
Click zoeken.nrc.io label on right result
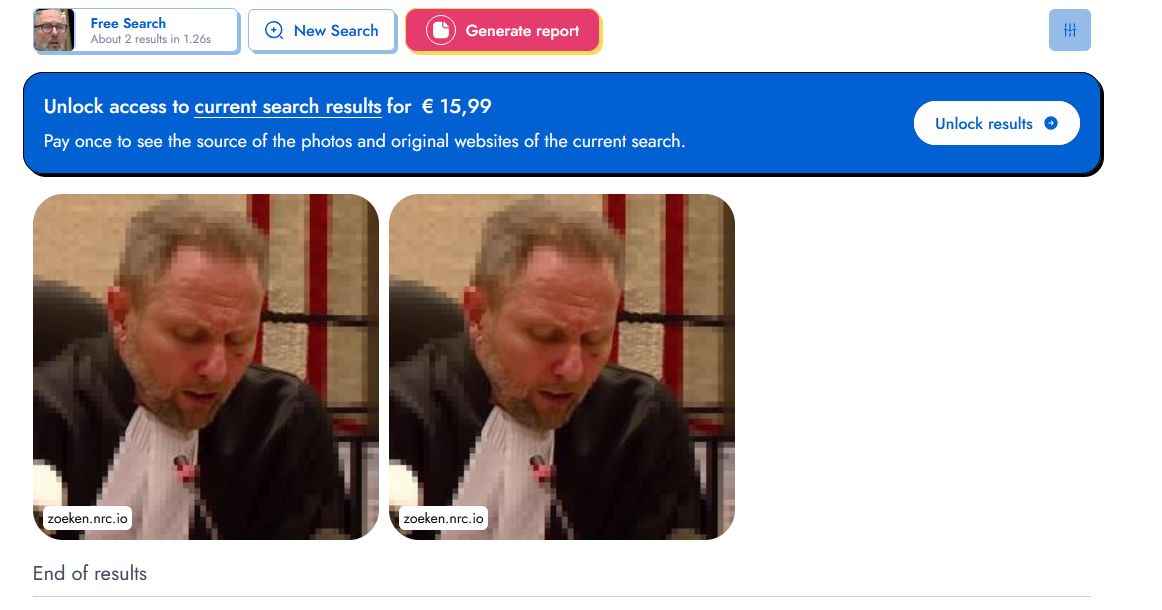click(x=443, y=518)
